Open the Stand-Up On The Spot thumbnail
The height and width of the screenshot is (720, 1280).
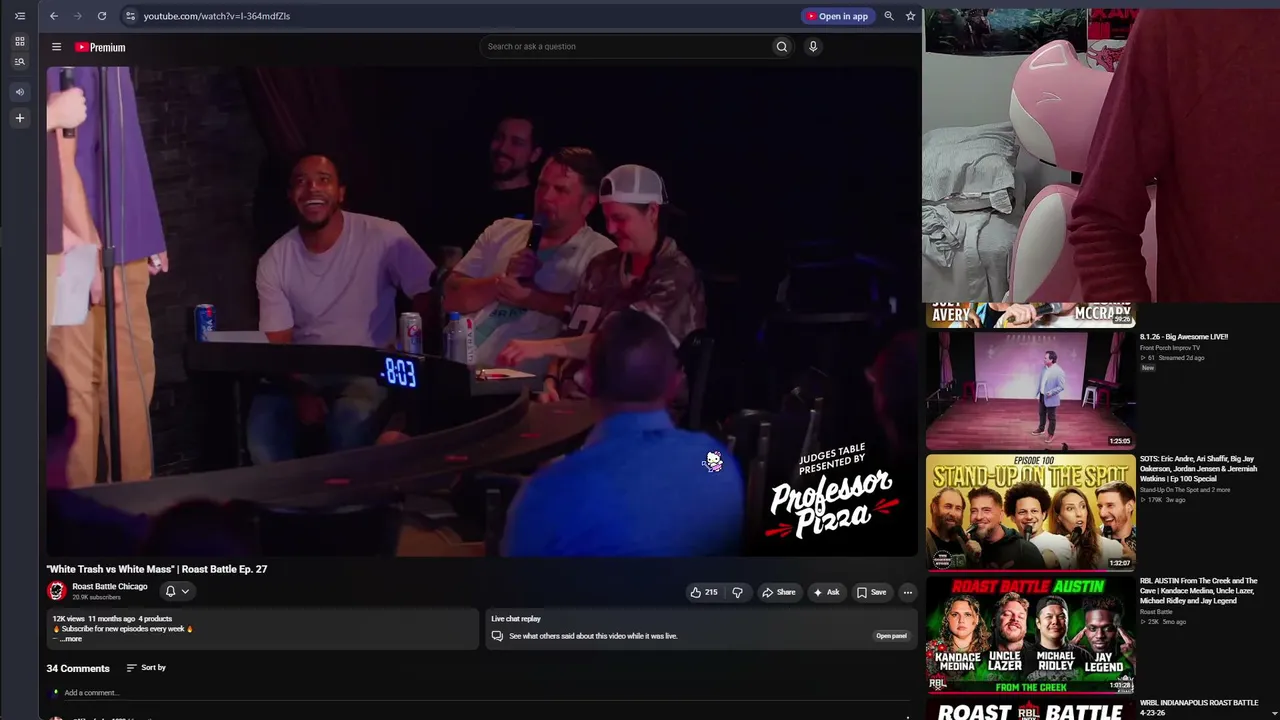point(1030,512)
